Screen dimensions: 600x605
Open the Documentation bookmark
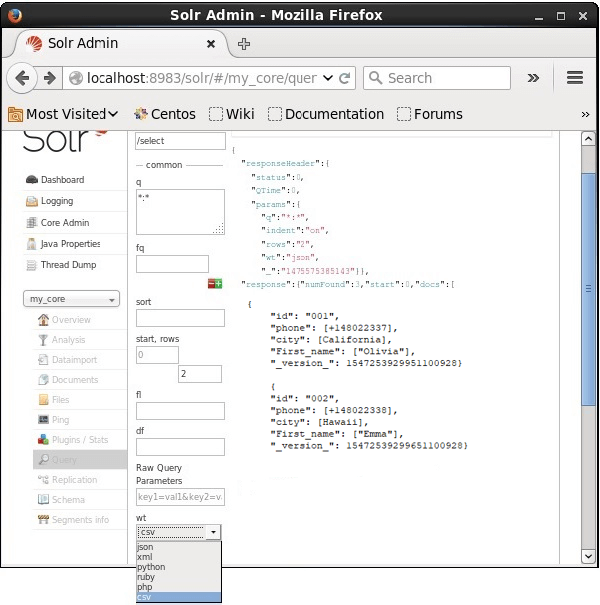[x=326, y=114]
